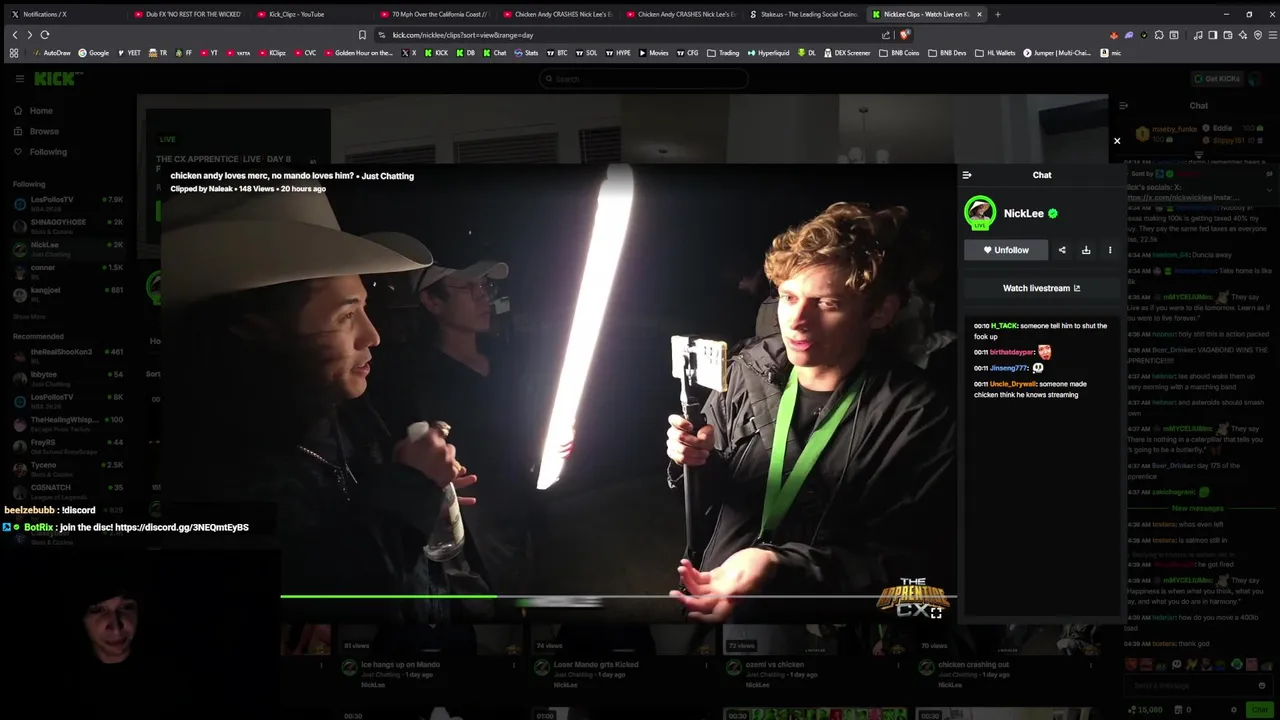The image size is (1280, 720).
Task: Open Watch livestream link
Action: click(1041, 288)
